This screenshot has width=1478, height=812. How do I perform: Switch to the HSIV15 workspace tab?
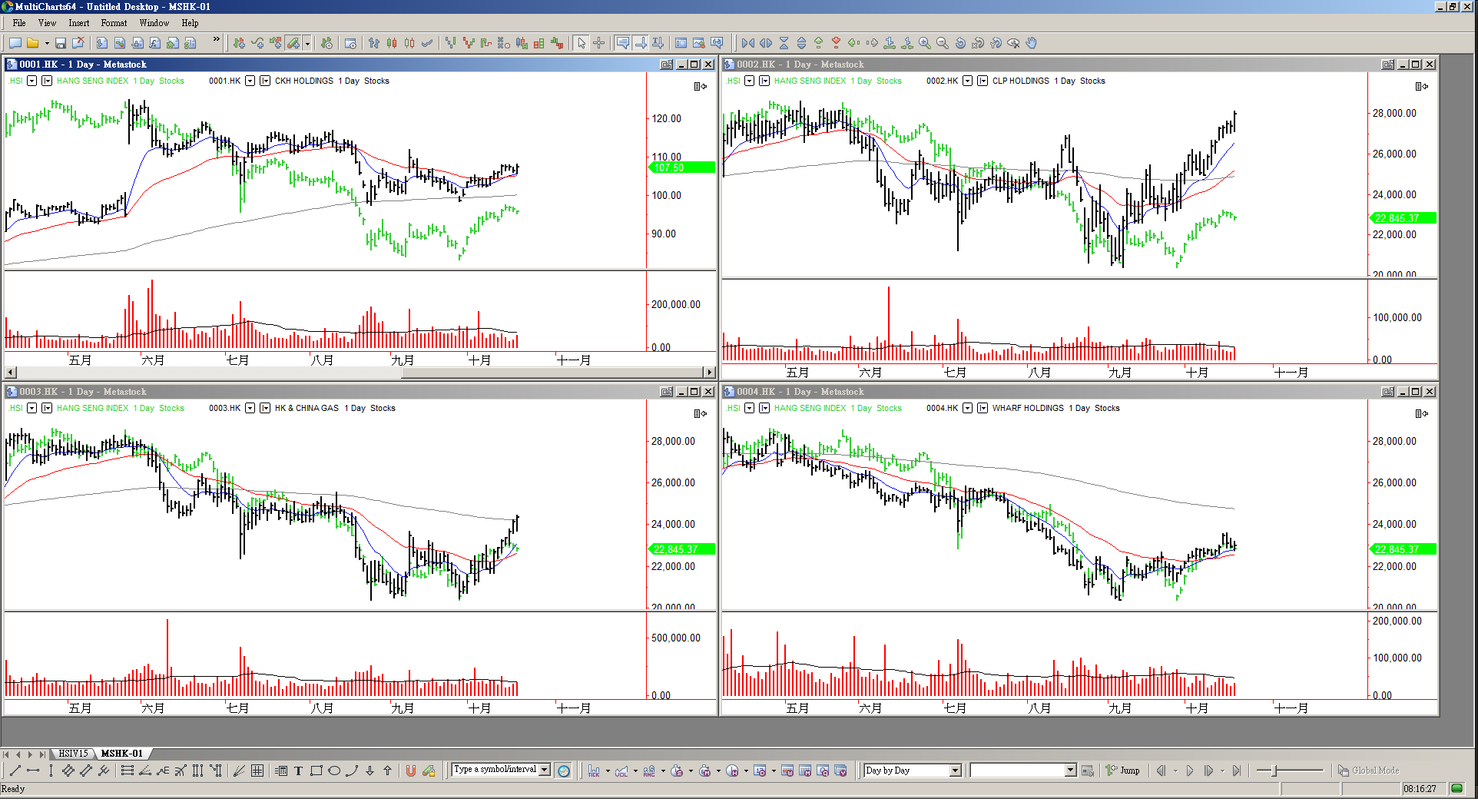click(x=74, y=754)
